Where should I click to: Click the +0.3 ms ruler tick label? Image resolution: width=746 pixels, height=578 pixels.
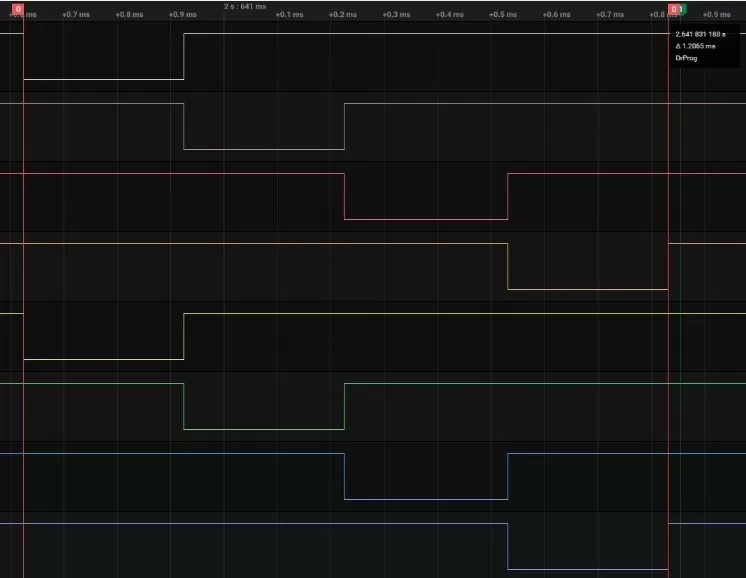pos(396,15)
